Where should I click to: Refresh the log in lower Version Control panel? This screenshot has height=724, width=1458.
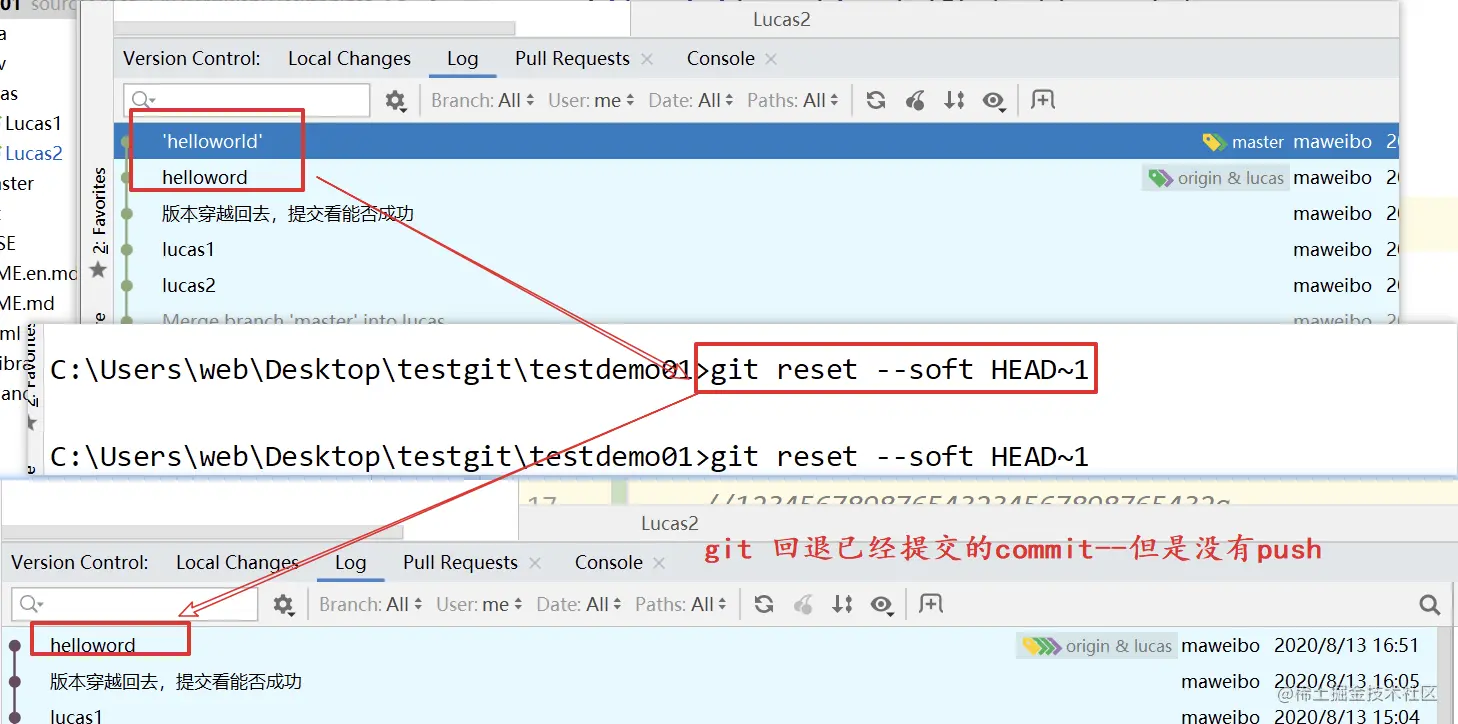tap(764, 604)
